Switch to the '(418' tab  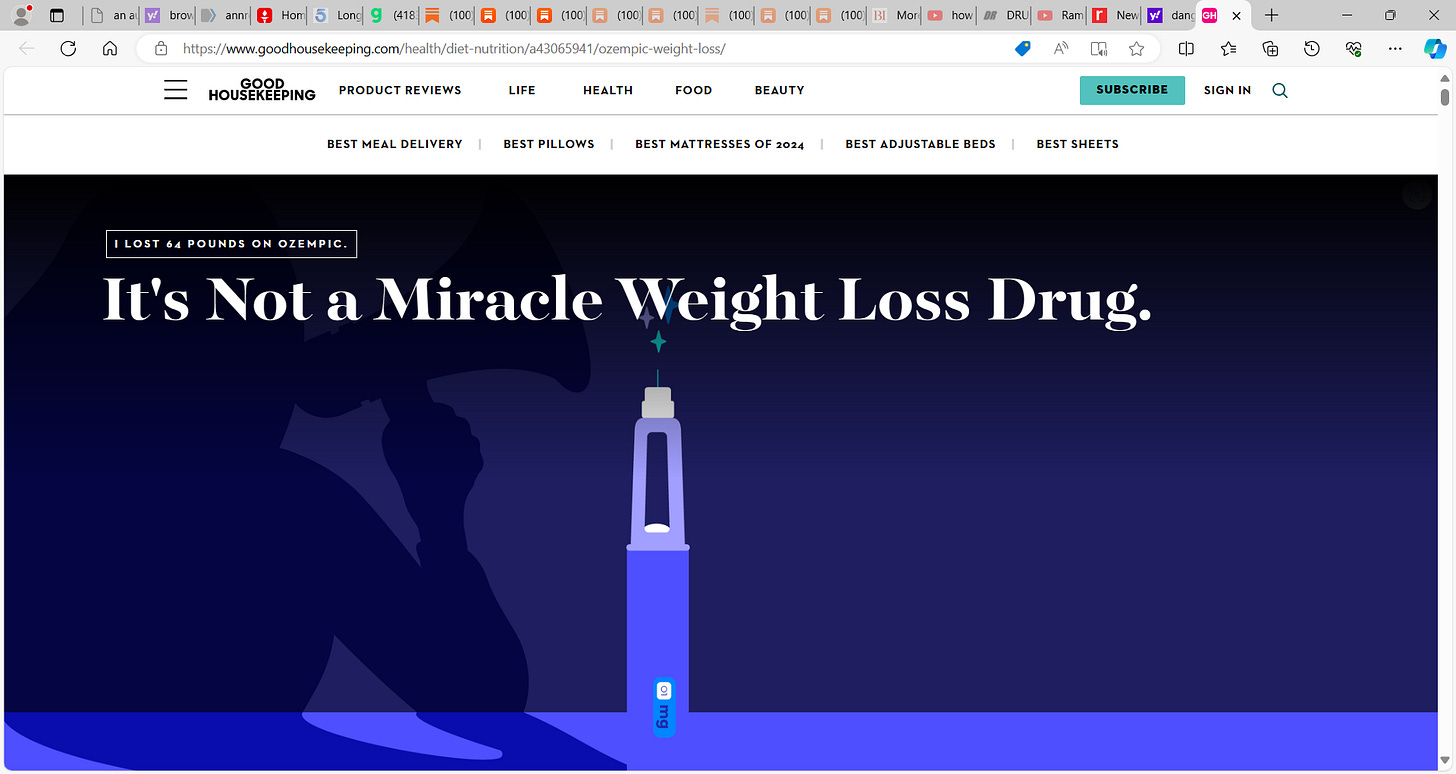pyautogui.click(x=392, y=16)
